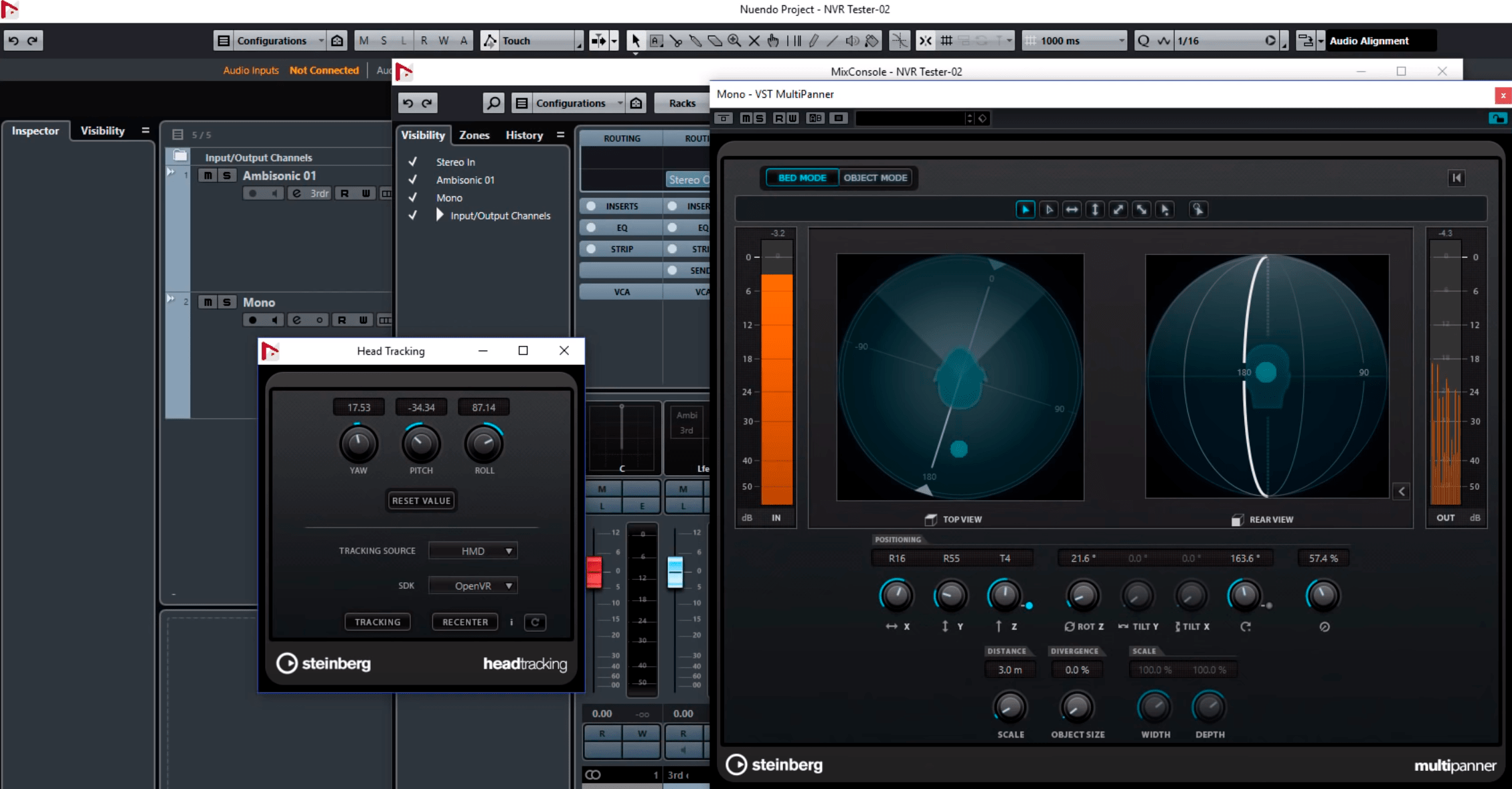Switch to the Zones tab
This screenshot has width=1512, height=789.
click(x=474, y=135)
